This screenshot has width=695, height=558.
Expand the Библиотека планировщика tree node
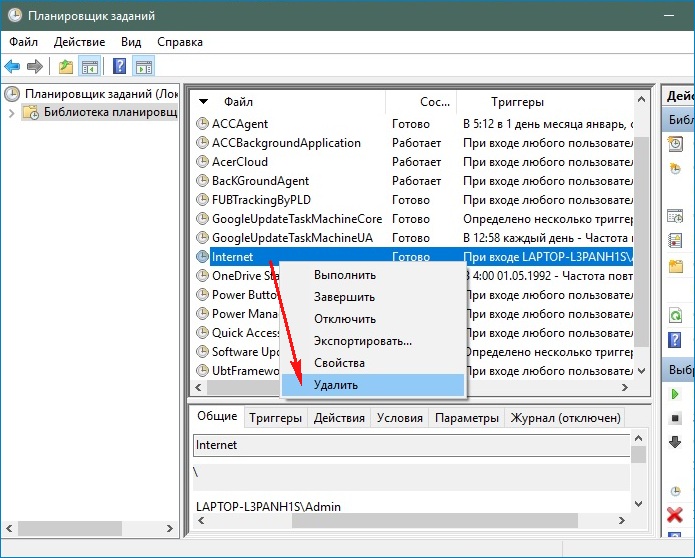tap(12, 113)
